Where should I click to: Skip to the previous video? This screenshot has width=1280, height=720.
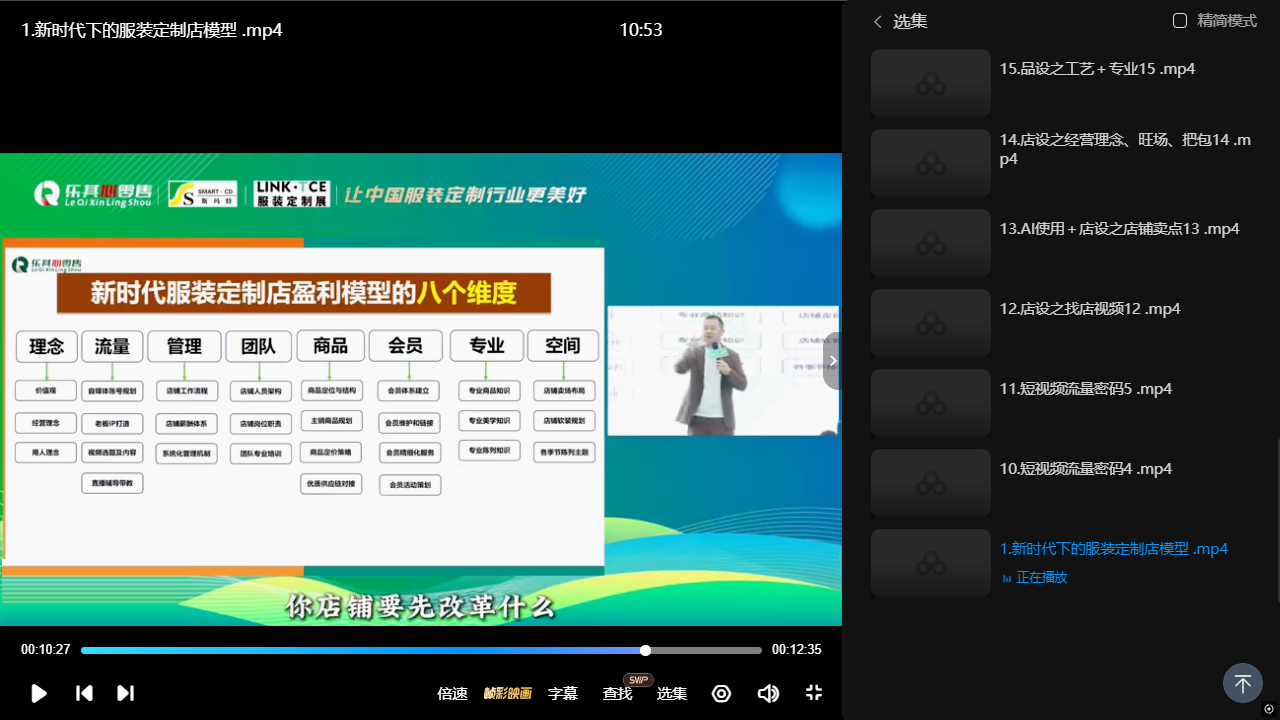coord(85,693)
